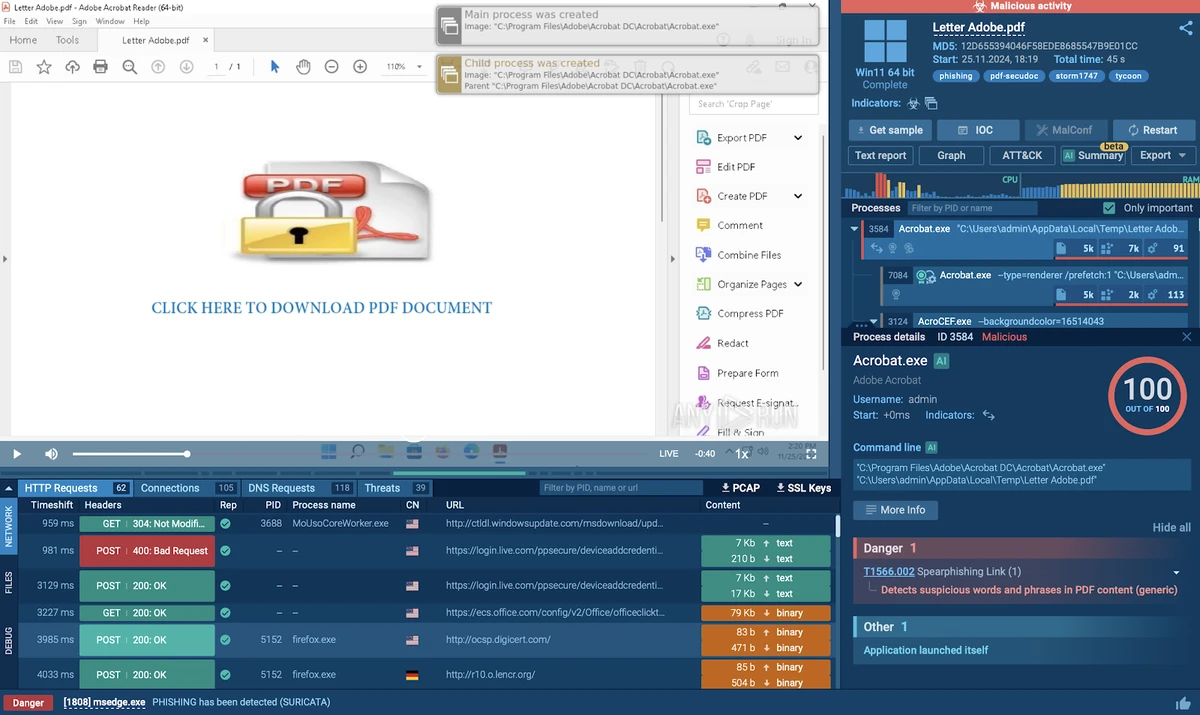Switch to the Threats tab
This screenshot has width=1200, height=715.
[x=382, y=488]
